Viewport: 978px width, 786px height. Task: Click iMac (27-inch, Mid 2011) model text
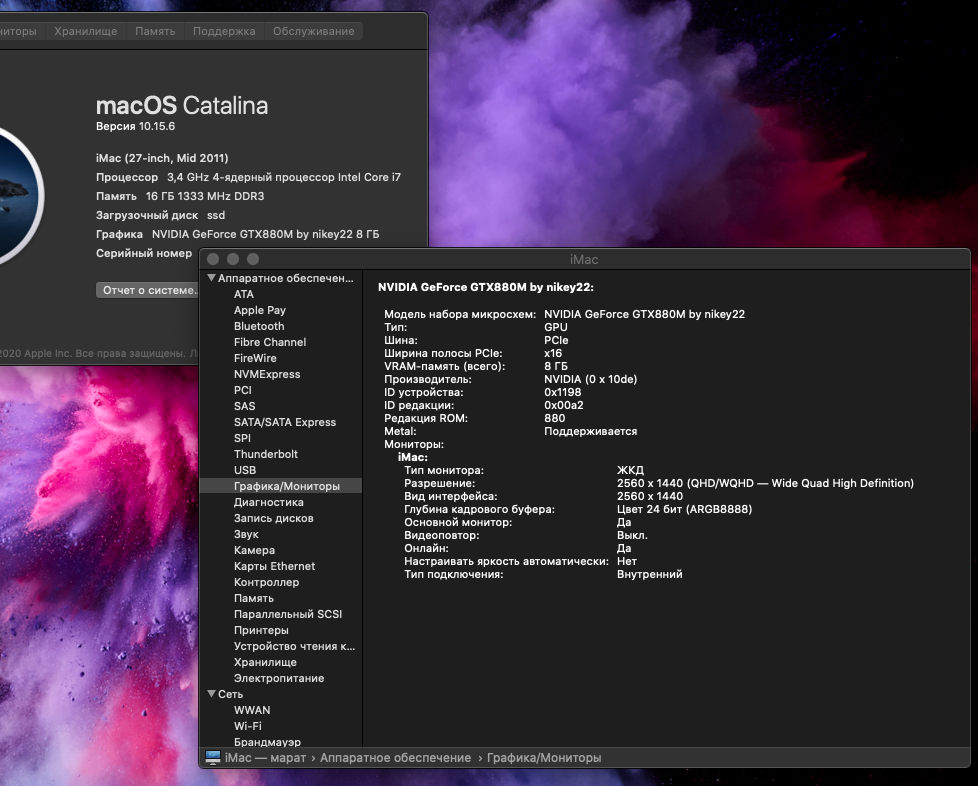[162, 158]
